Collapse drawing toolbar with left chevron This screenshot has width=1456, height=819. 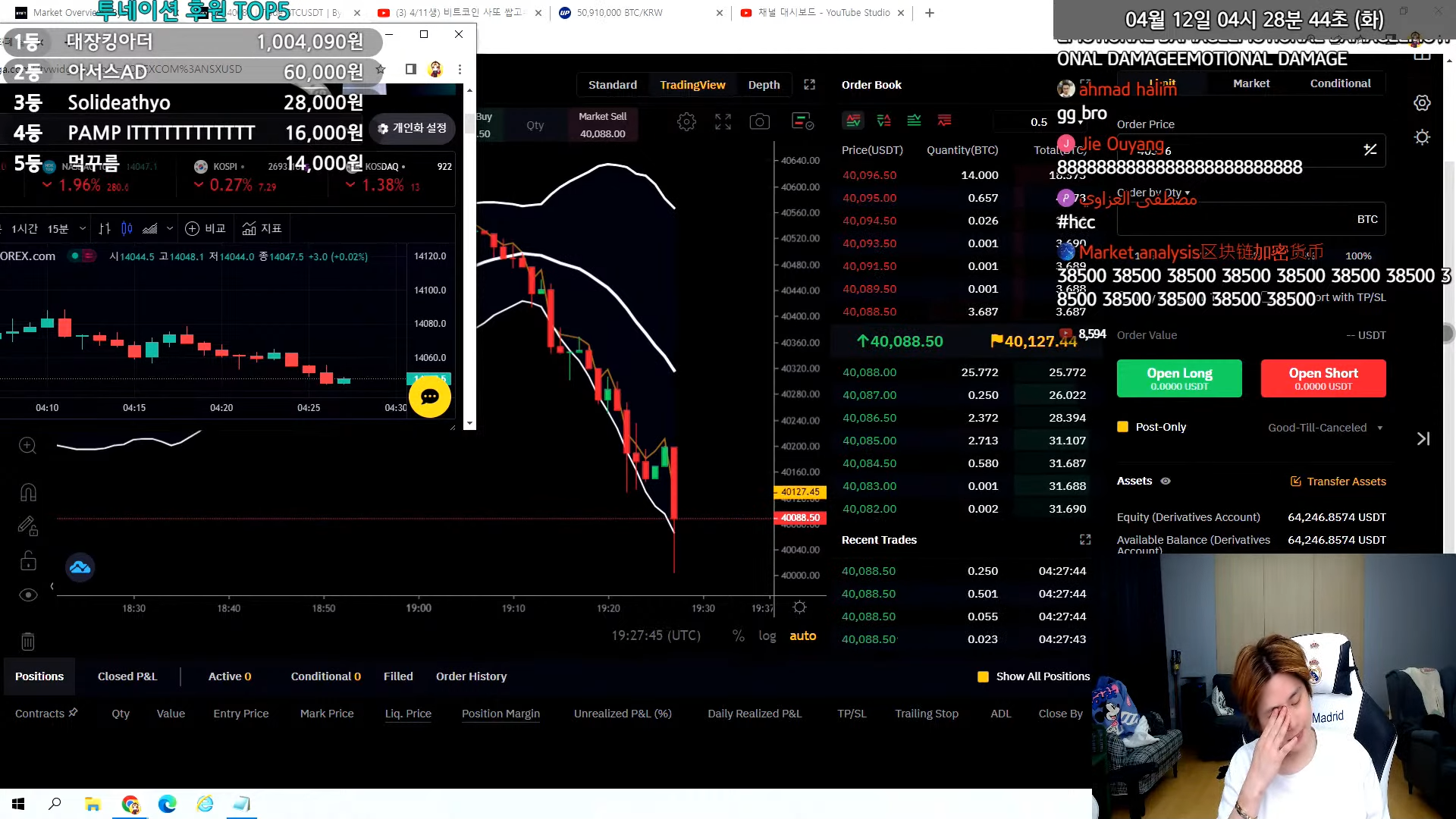pyautogui.click(x=52, y=586)
